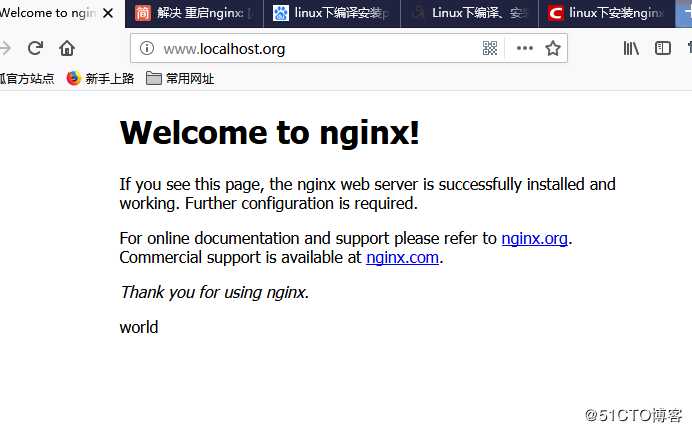Close the Welcome to nginx tab

pyautogui.click(x=108, y=13)
